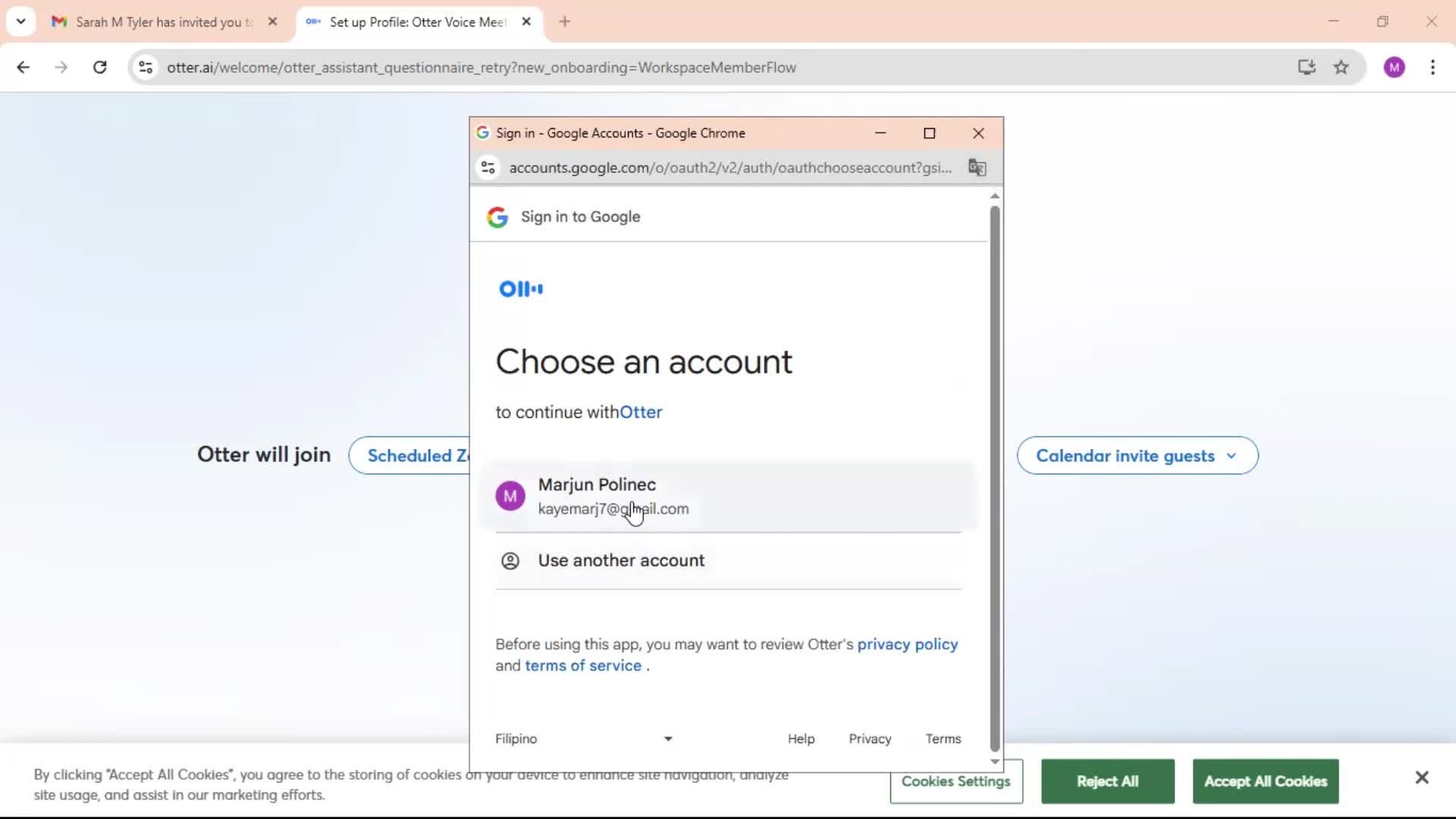Image resolution: width=1456 pixels, height=819 pixels.
Task: Bookmark this page with the star icon
Action: coord(1341,67)
